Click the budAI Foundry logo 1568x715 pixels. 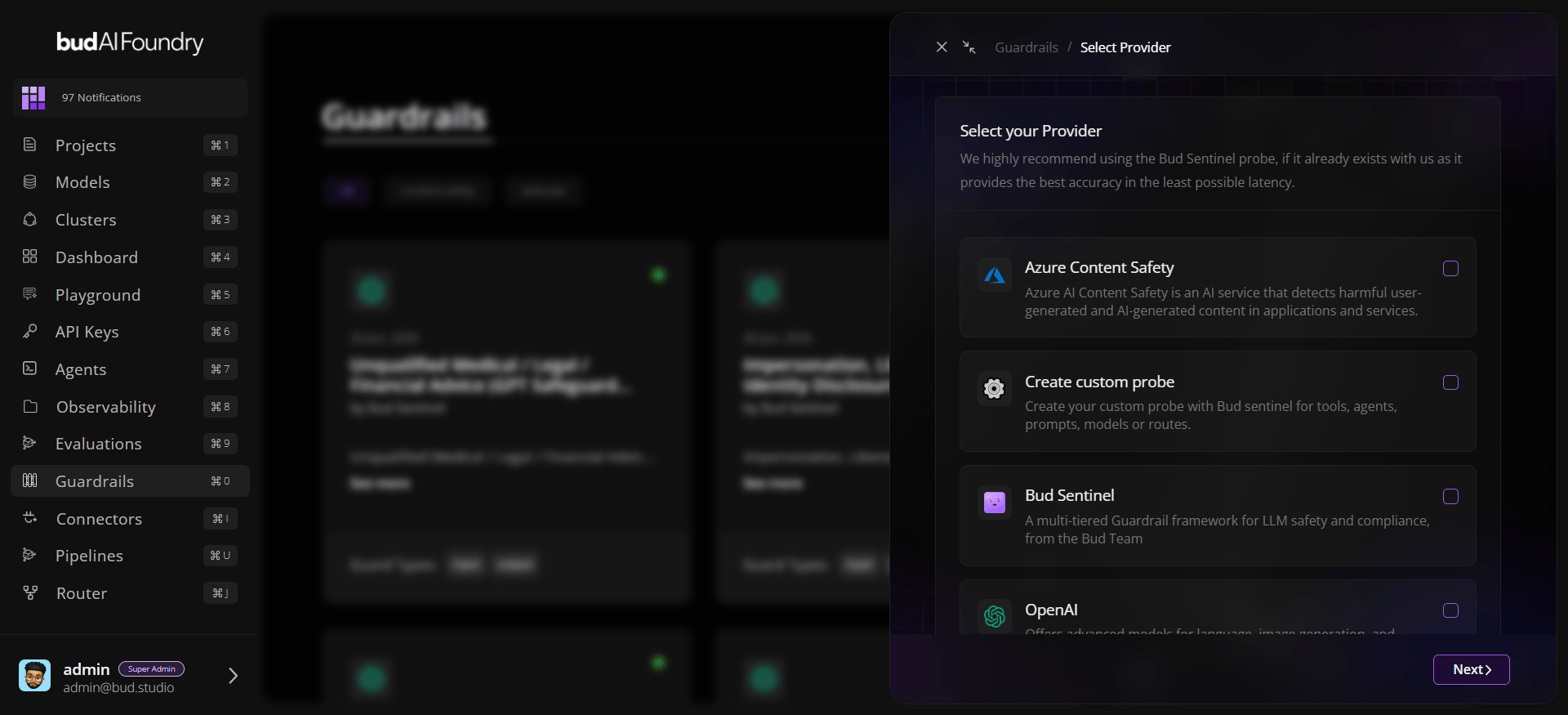click(x=130, y=42)
